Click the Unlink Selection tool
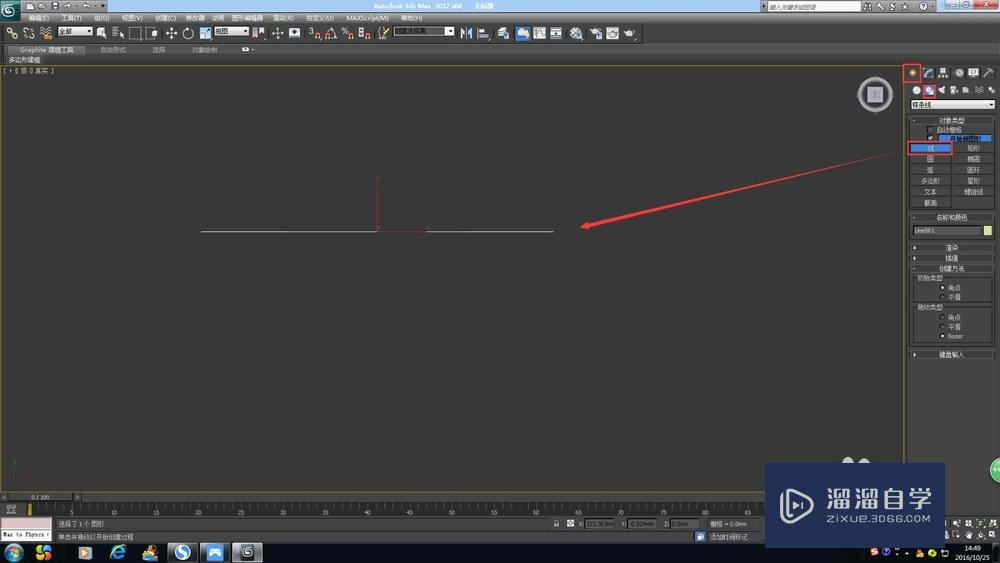1000x563 pixels. tap(29, 33)
